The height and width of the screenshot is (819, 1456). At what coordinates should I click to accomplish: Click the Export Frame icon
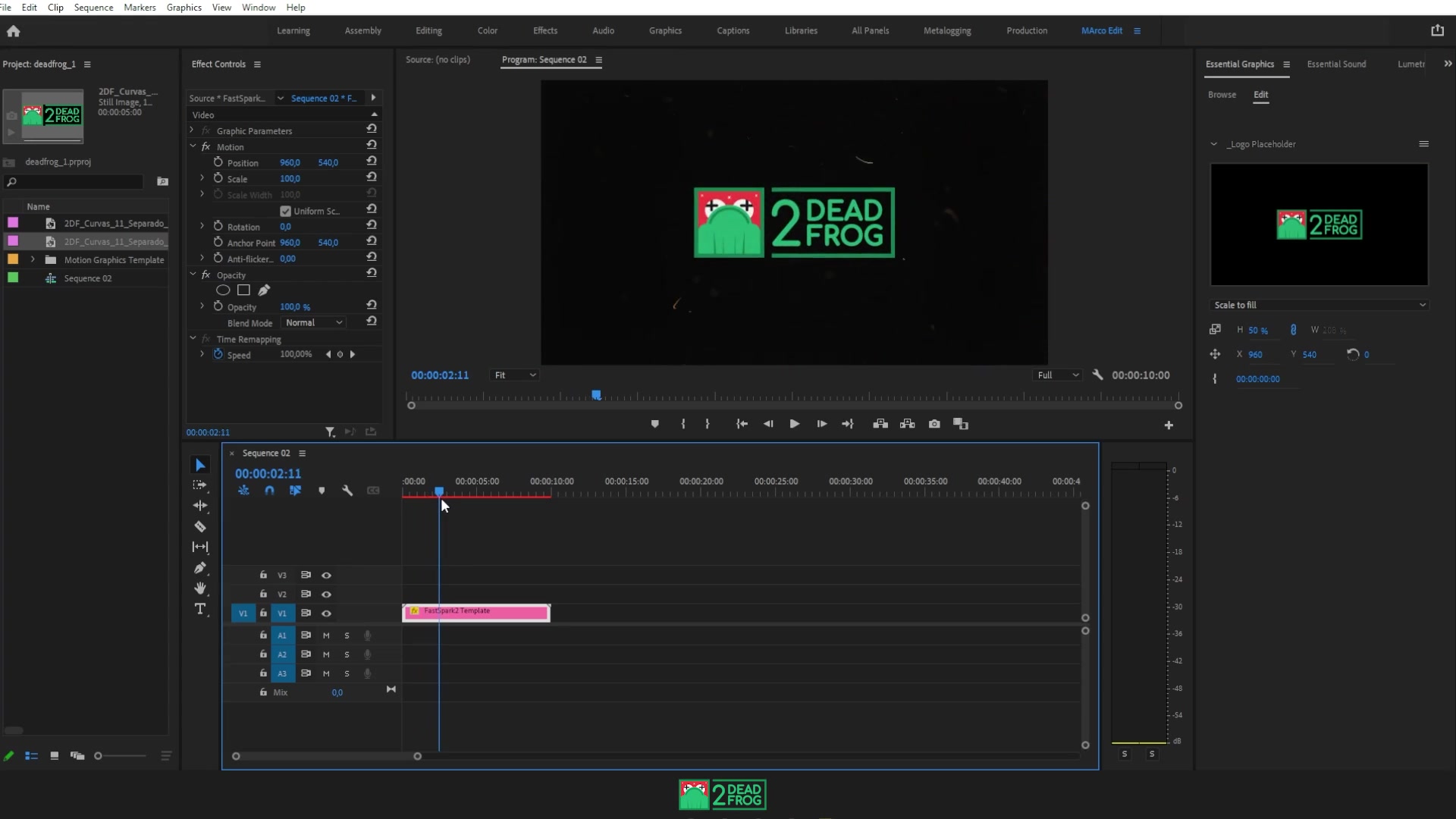tap(934, 424)
